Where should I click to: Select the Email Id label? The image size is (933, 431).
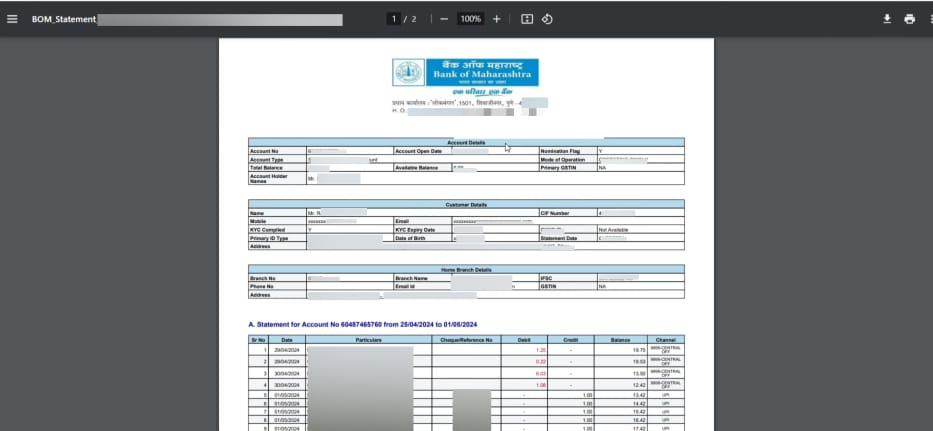pos(406,286)
